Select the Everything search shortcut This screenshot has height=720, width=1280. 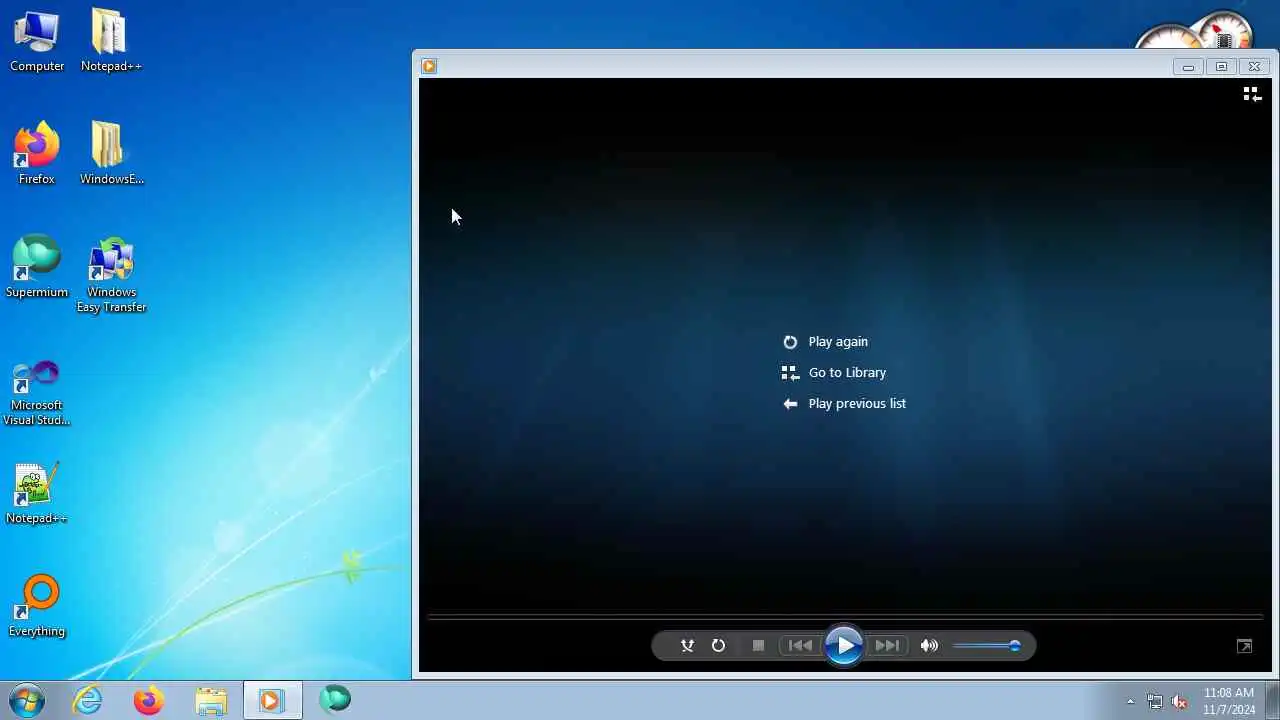pyautogui.click(x=37, y=606)
